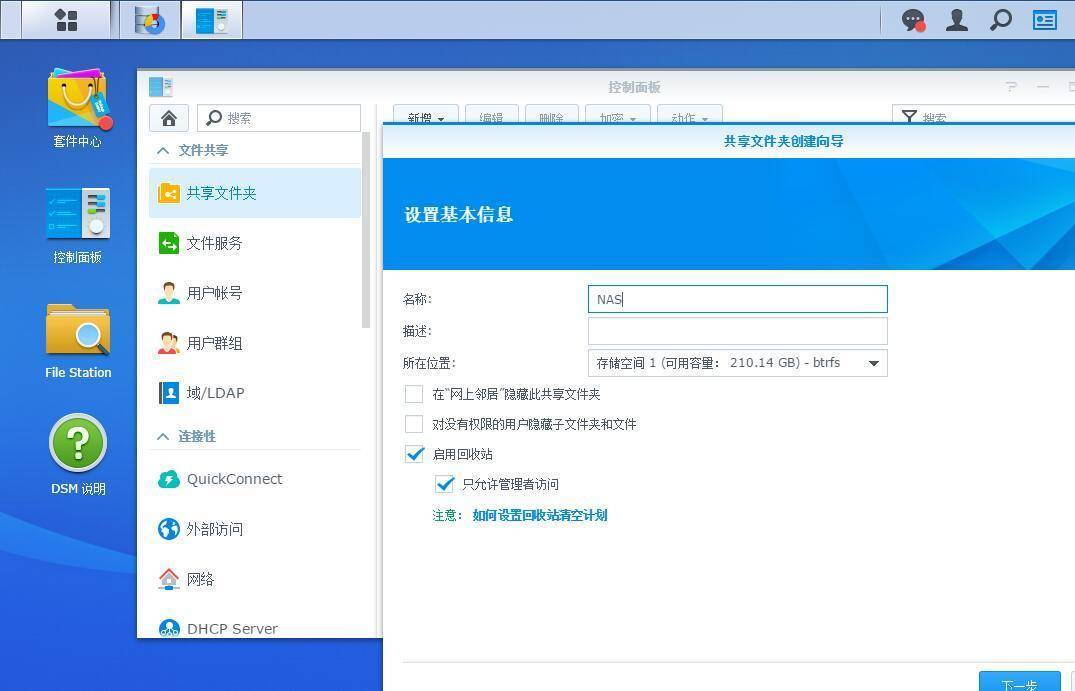The height and width of the screenshot is (691, 1075).
Task: Open 如何设置回收站清空计划 link
Action: click(540, 515)
